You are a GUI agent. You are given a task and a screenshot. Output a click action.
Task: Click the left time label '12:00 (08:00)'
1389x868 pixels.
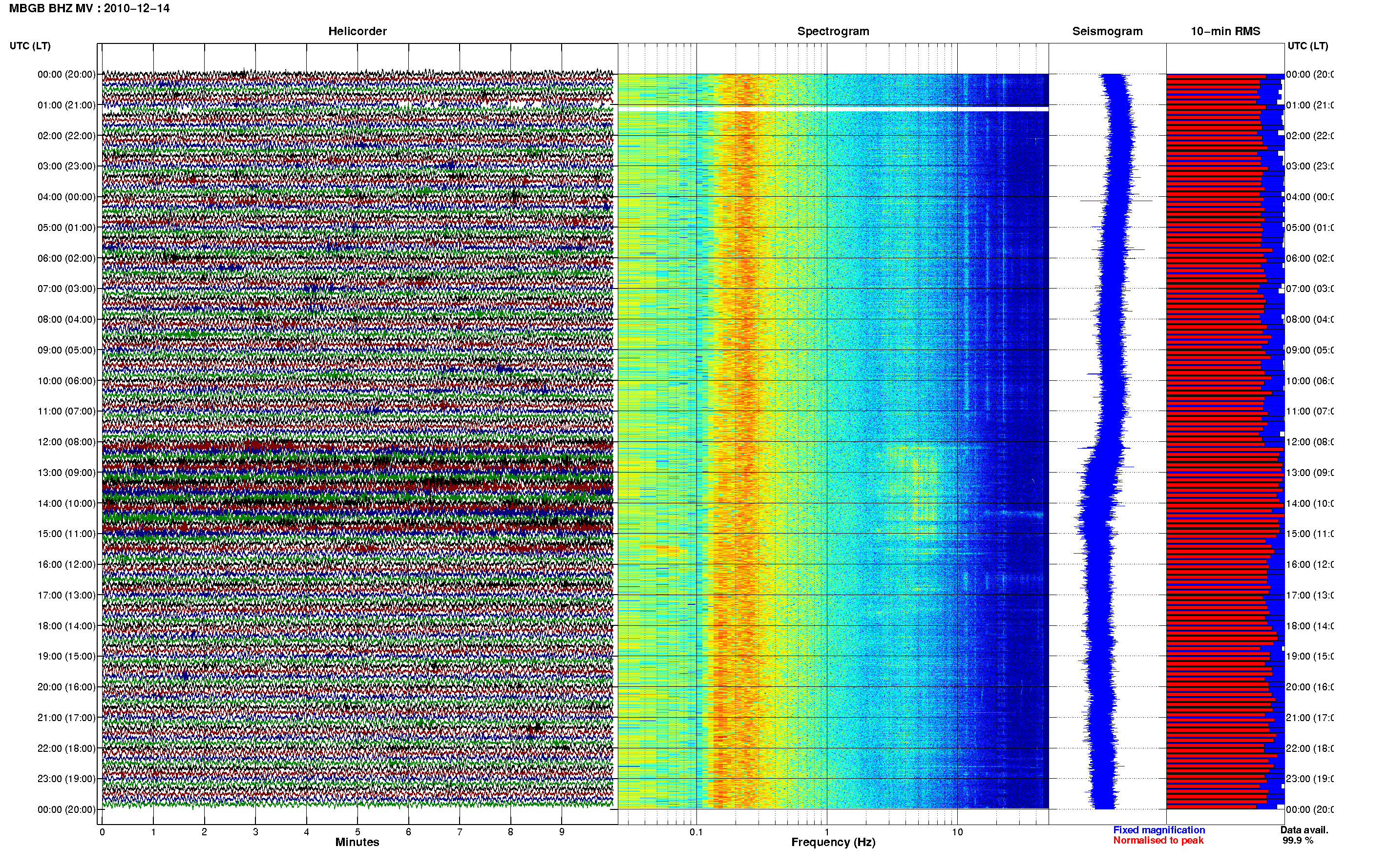coord(66,442)
